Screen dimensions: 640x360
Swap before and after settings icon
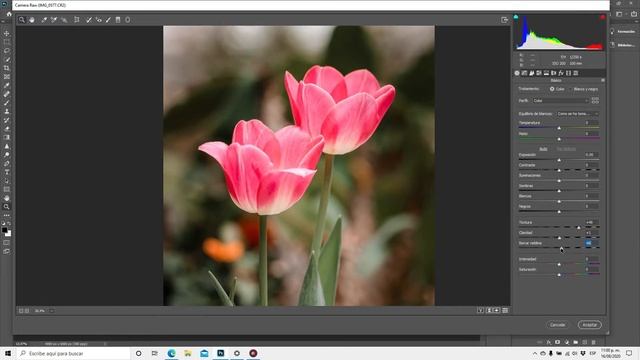pos(489,311)
